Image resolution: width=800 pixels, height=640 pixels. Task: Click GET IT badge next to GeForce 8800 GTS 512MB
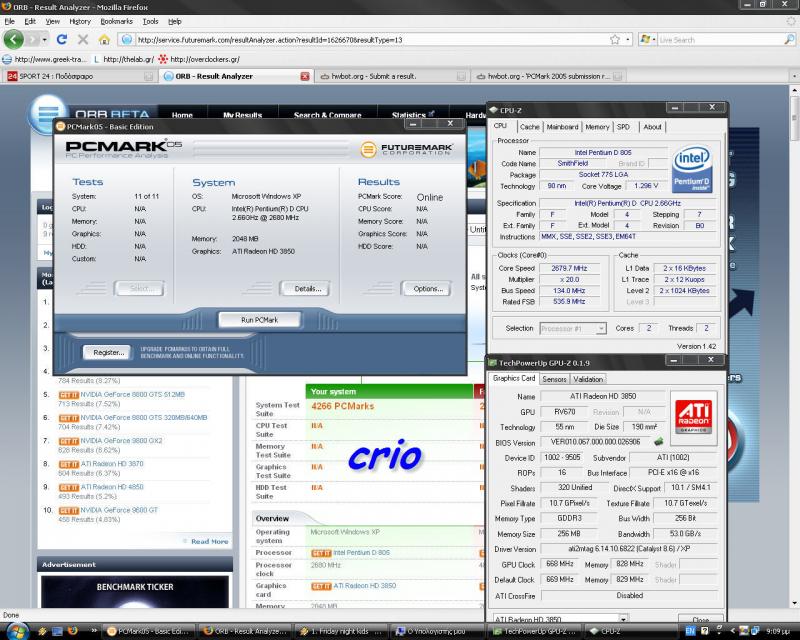coord(68,395)
